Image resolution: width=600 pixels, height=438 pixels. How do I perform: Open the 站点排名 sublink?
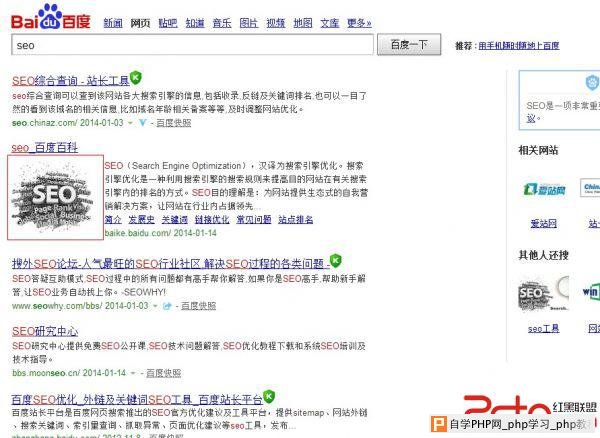tap(296, 220)
